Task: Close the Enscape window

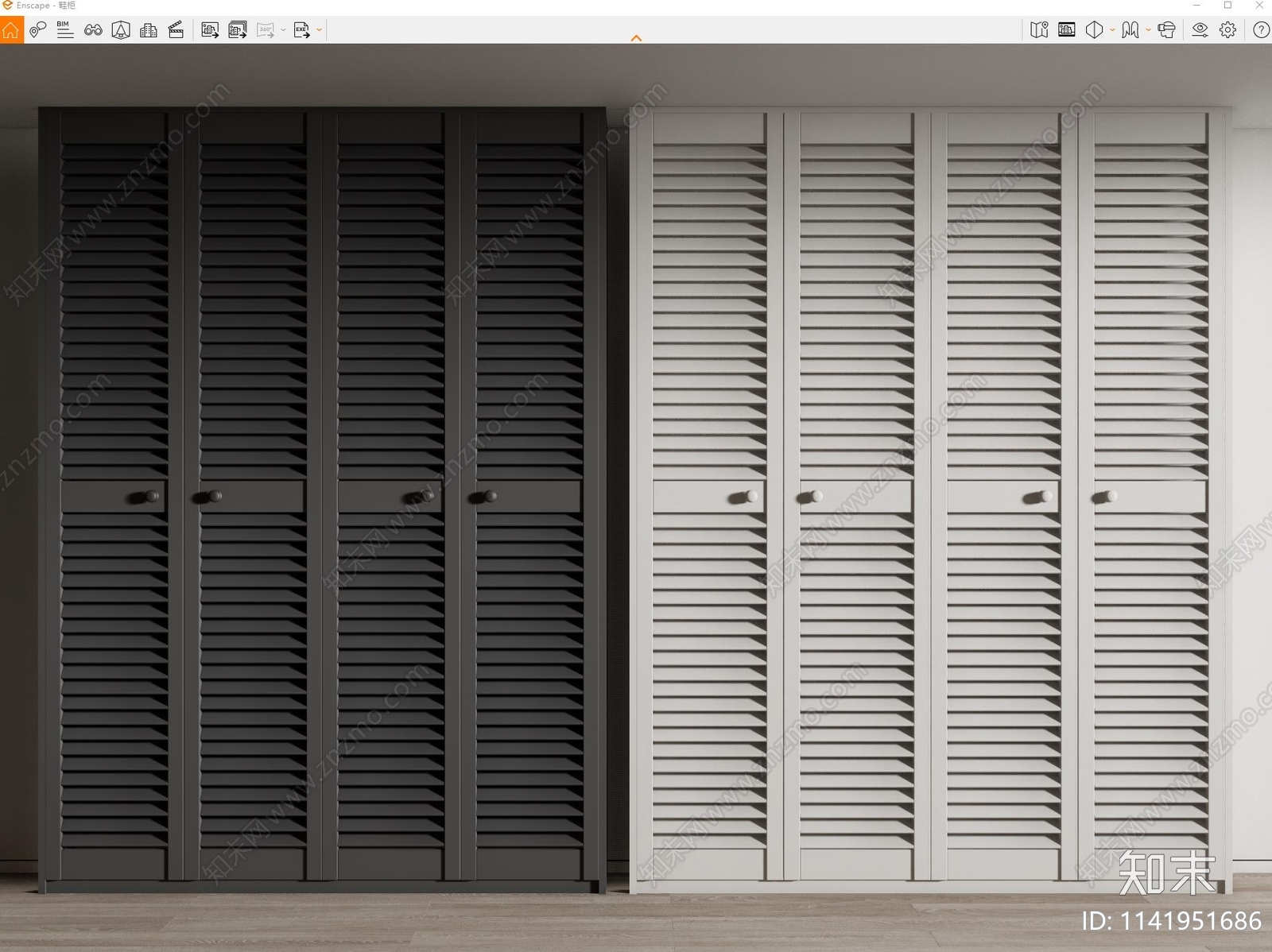Action: pyautogui.click(x=1259, y=6)
